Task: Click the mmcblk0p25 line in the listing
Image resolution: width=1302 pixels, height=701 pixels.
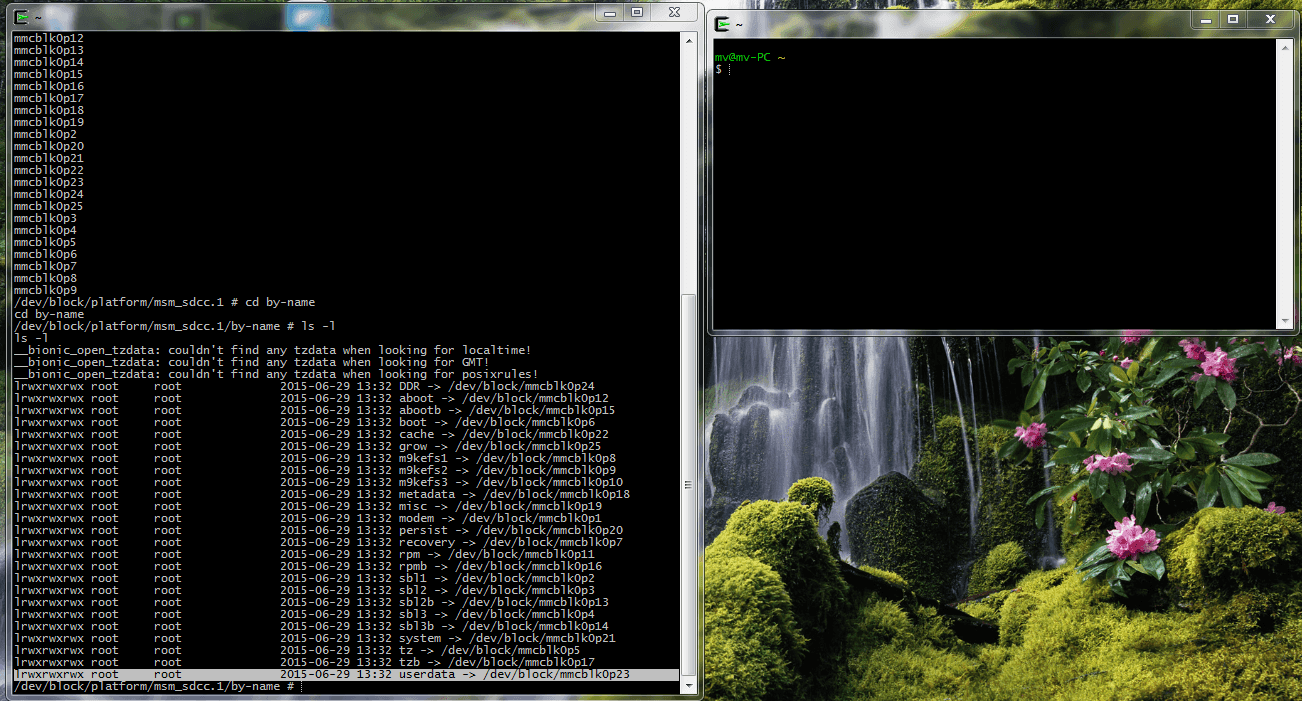Action: (x=48, y=206)
